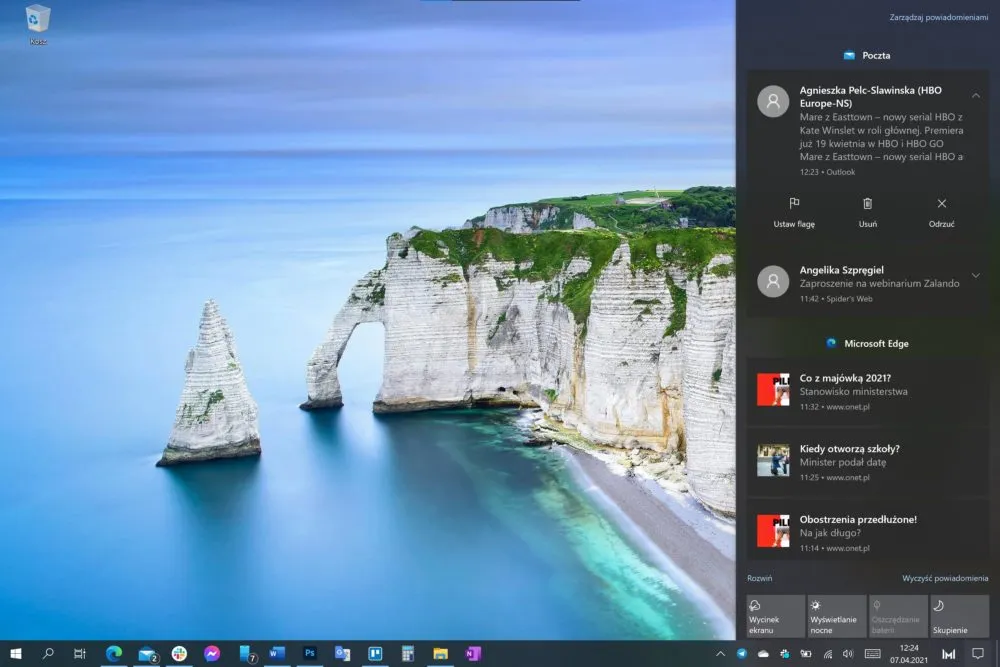Toggle the Skupienie focus assist tile

click(959, 616)
